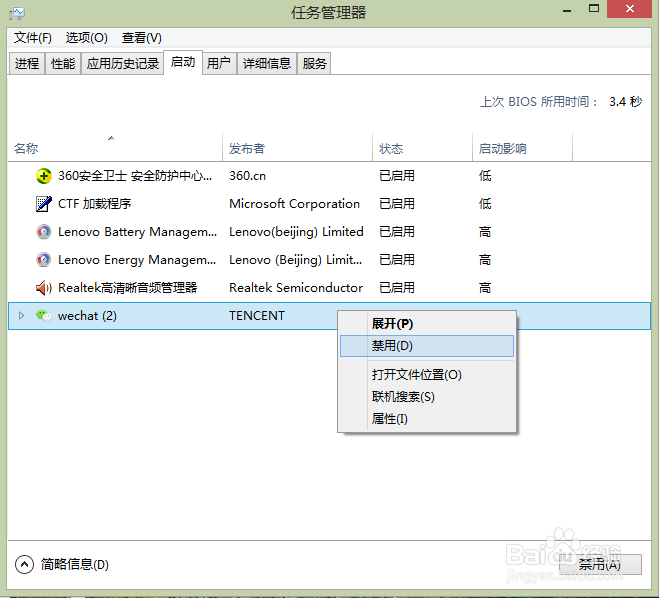Image resolution: width=659 pixels, height=598 pixels.
Task: Click publisher Lenovo(beijing) Limited cell
Action: tap(296, 232)
